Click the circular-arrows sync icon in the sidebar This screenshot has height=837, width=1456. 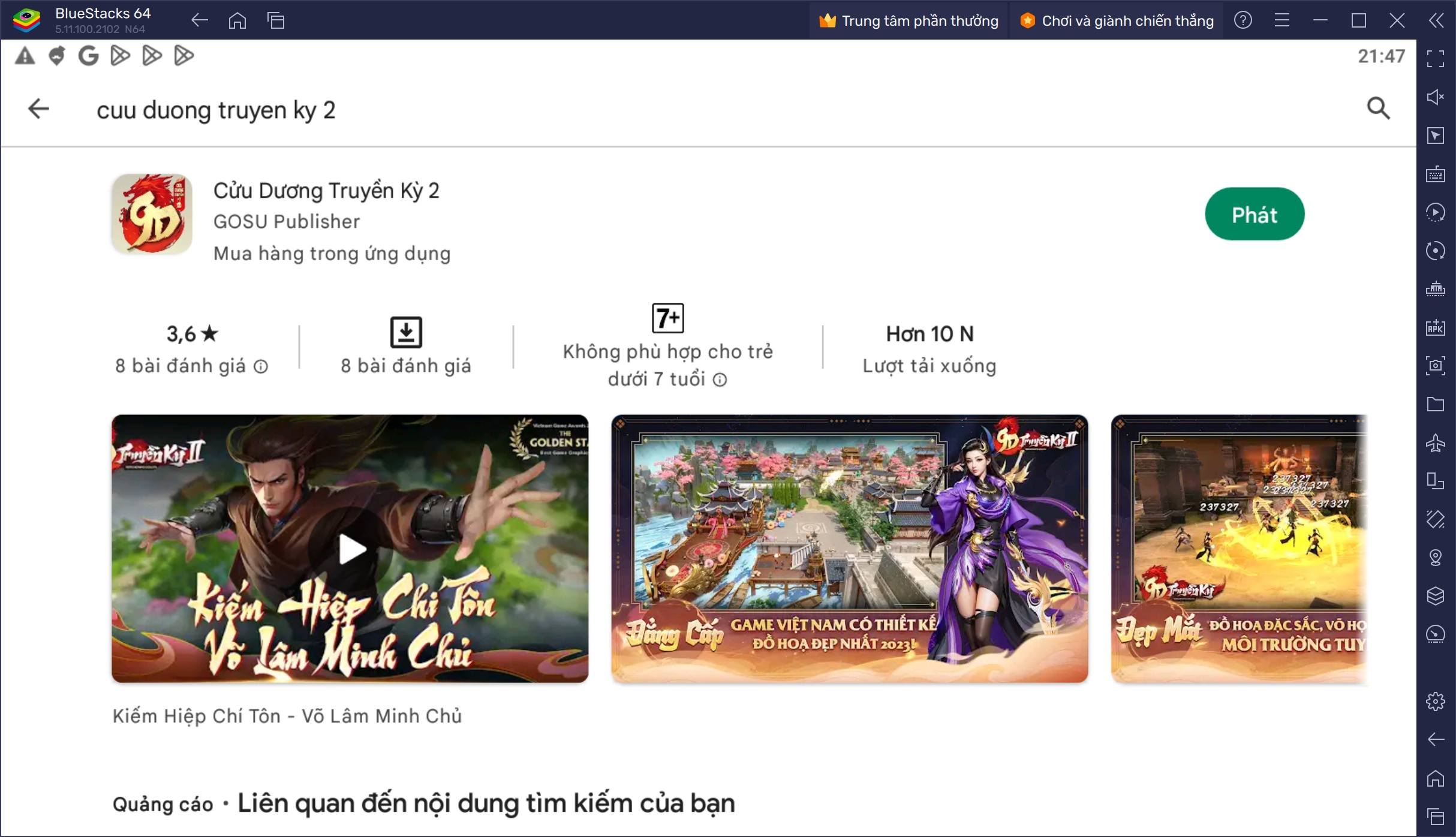[1436, 251]
